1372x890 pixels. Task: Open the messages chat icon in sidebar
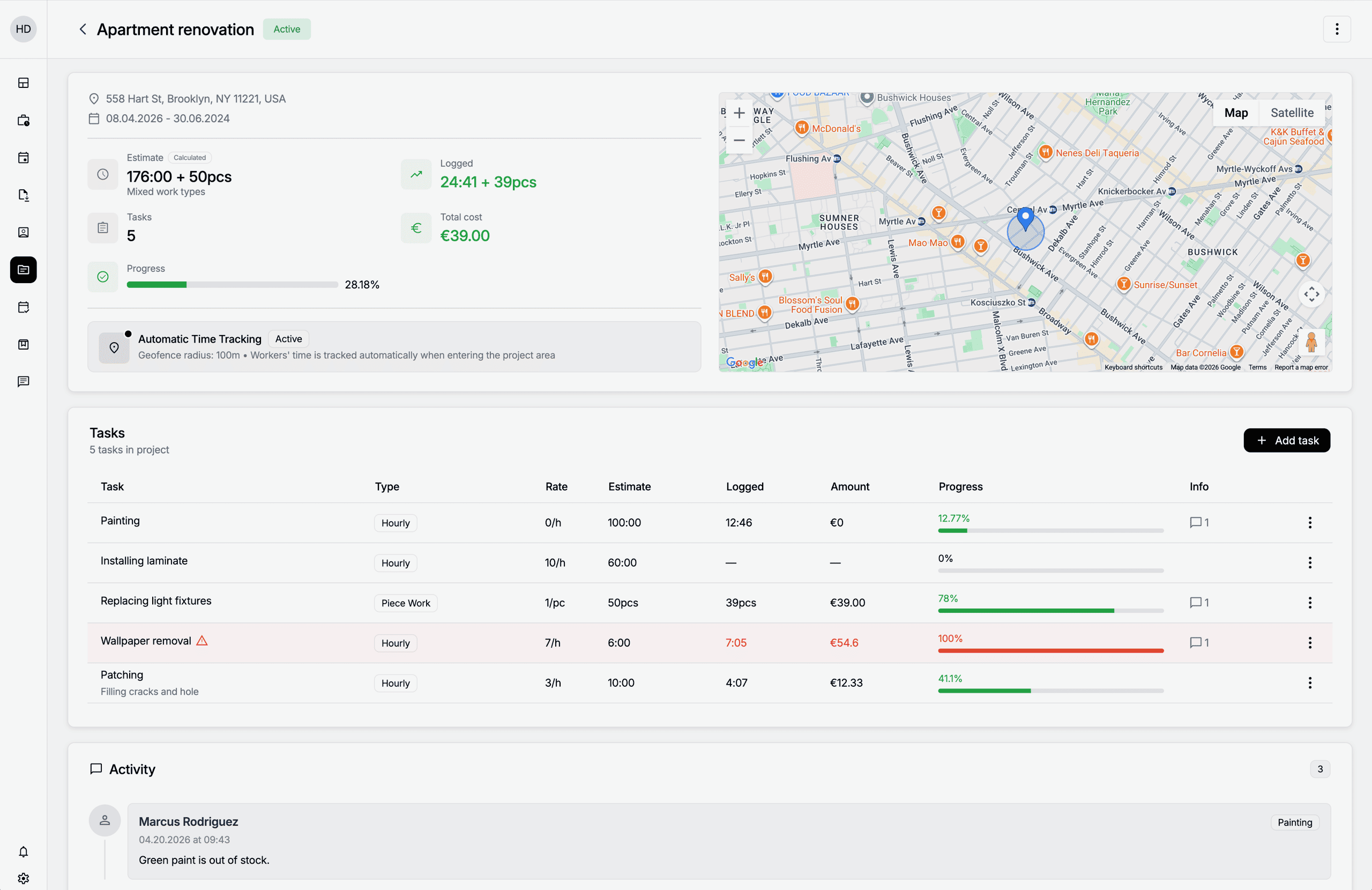pos(24,382)
